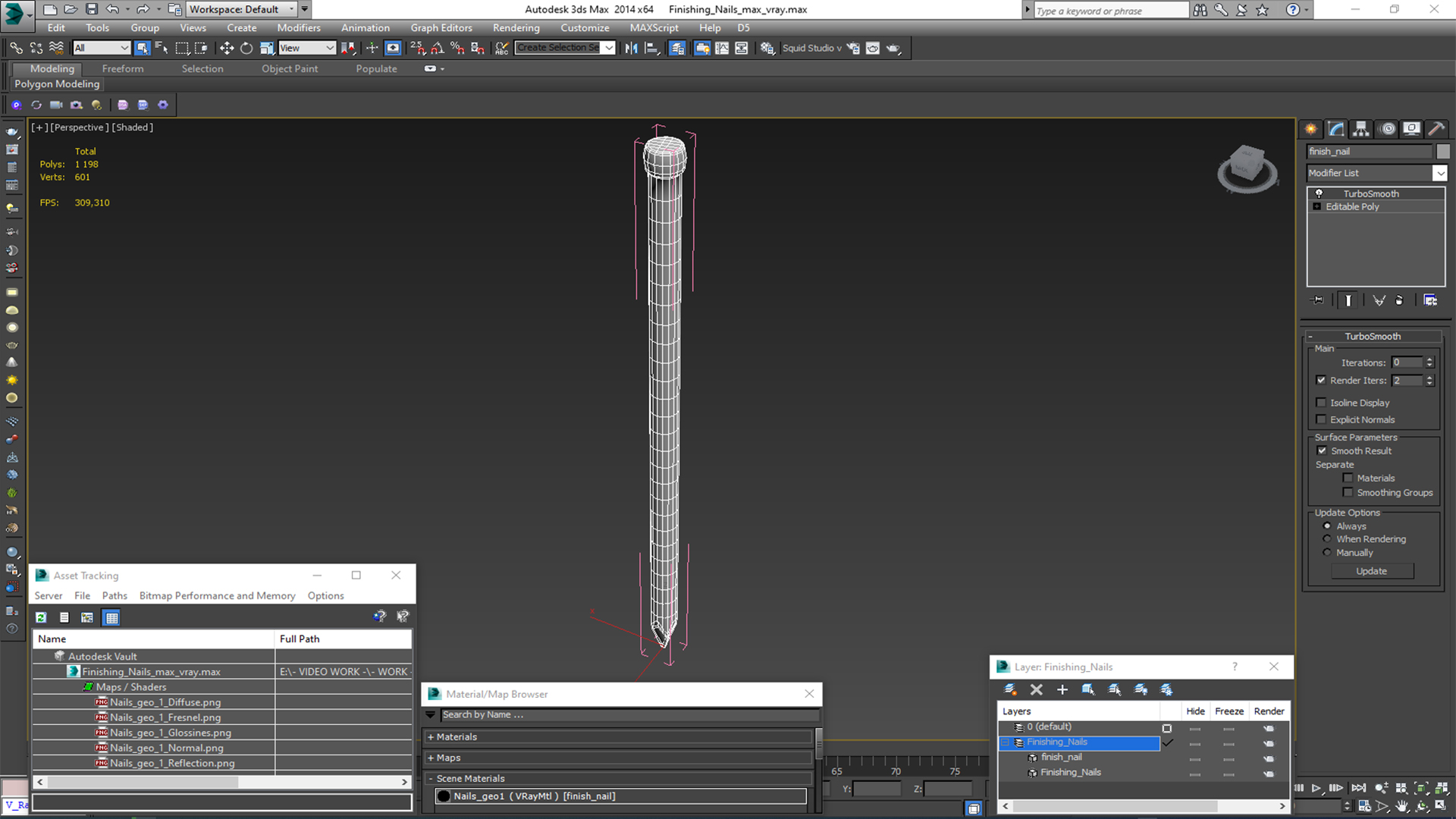The image size is (1456, 819).
Task: Open the Modifiers menu in the menu bar
Action: (x=298, y=27)
